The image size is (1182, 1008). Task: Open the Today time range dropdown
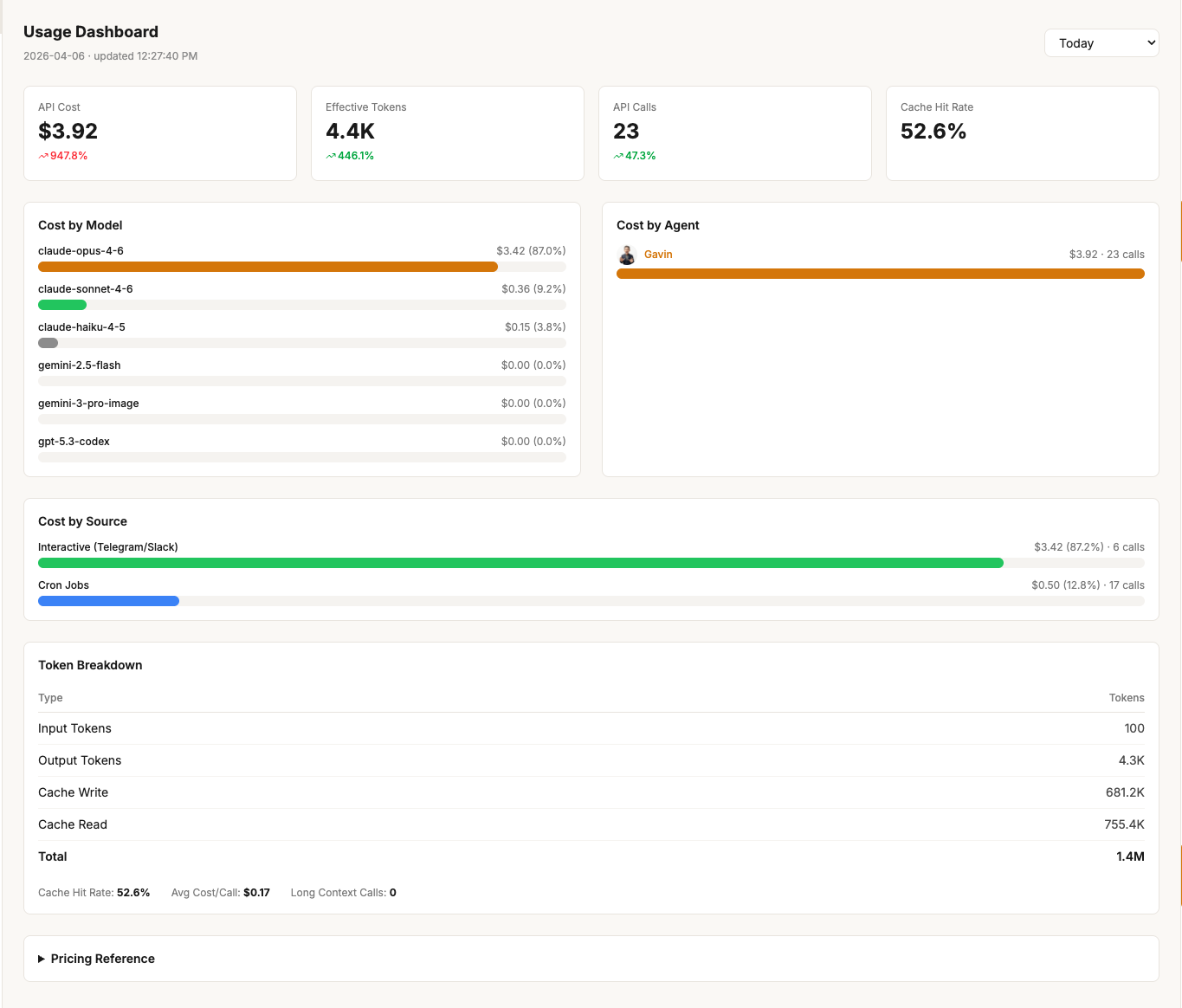coord(1101,43)
